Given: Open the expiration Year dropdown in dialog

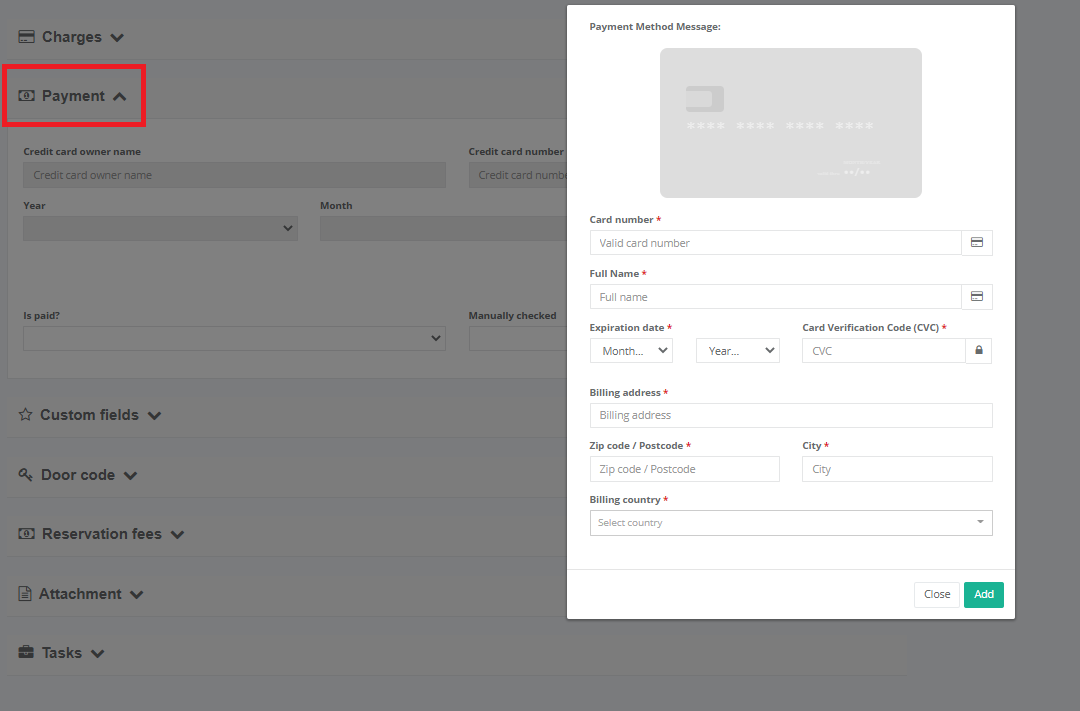Looking at the screenshot, I should click(738, 351).
